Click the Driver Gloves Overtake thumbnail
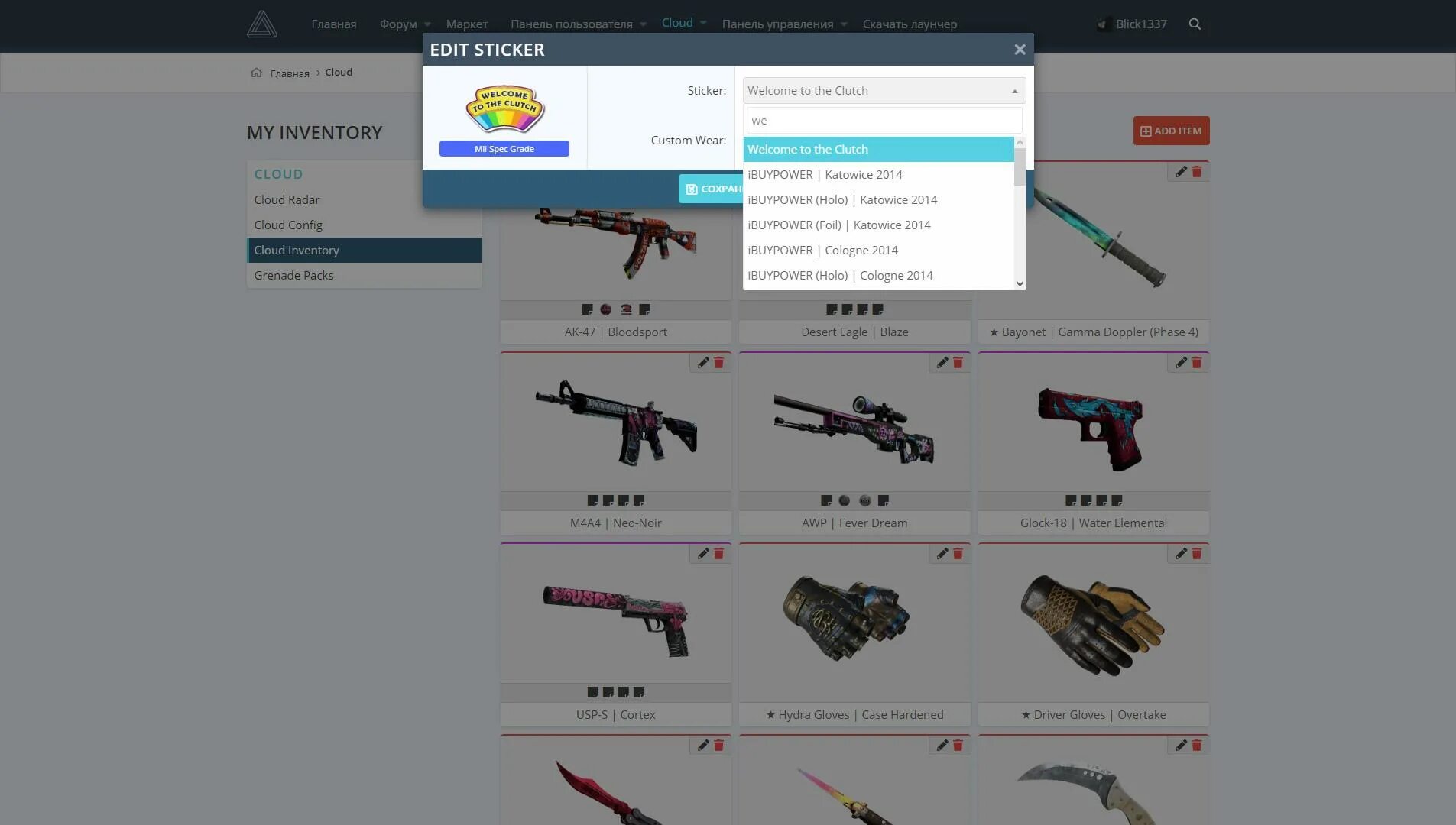 [1094, 625]
